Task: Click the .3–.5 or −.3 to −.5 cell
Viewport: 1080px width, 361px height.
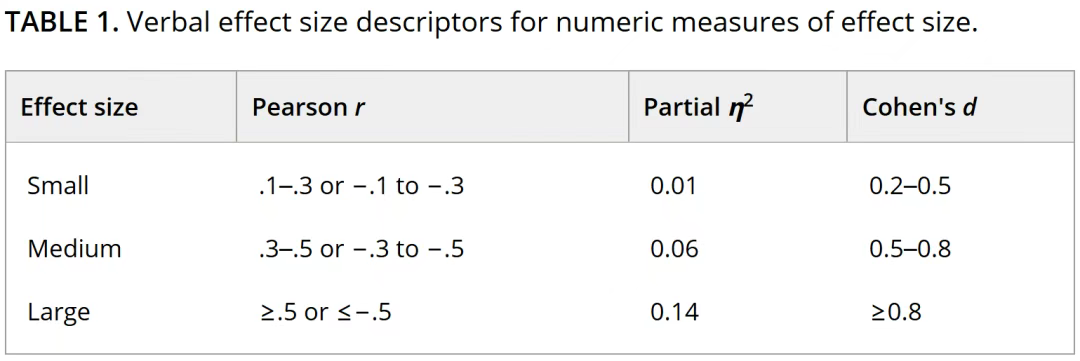Action: click(x=362, y=249)
